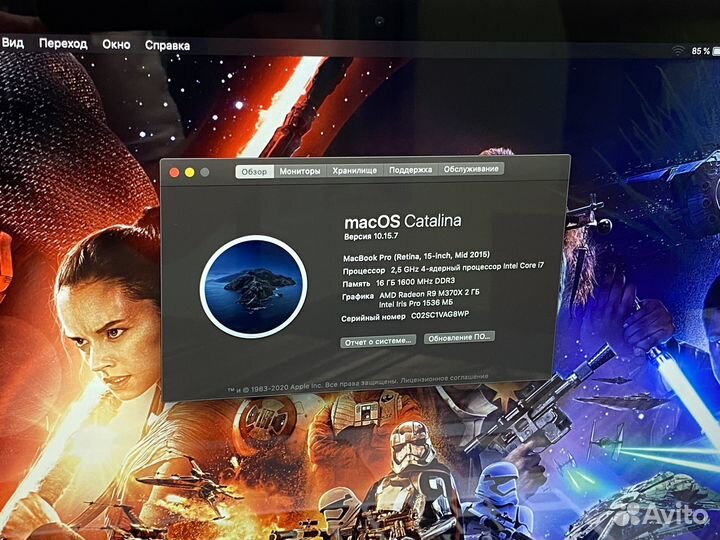Click the macOS Catalina island image
The image size is (720, 540).
pos(253,287)
